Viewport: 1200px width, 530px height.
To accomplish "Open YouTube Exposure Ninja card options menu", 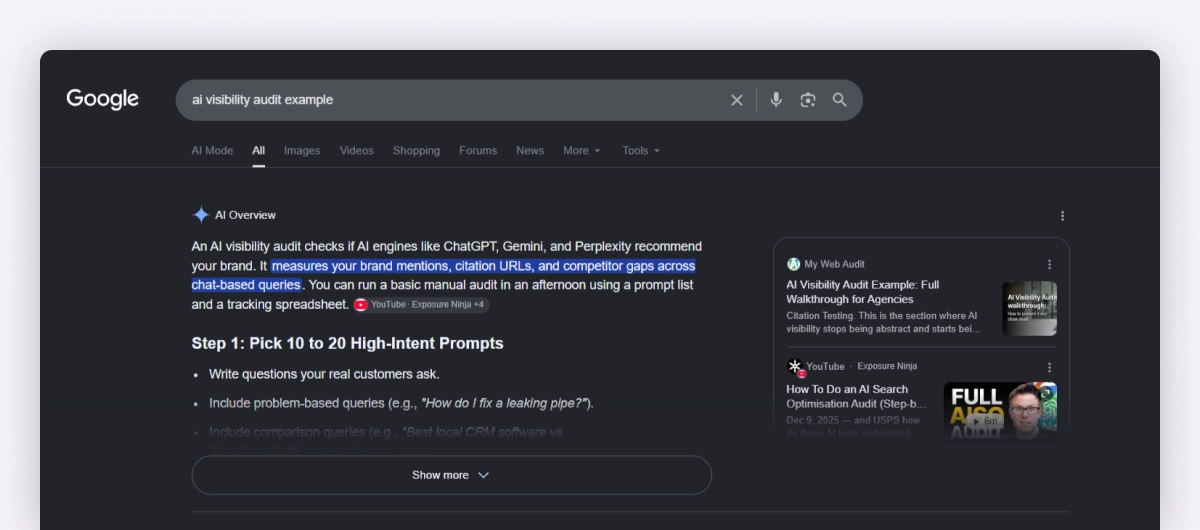I will click(1049, 367).
